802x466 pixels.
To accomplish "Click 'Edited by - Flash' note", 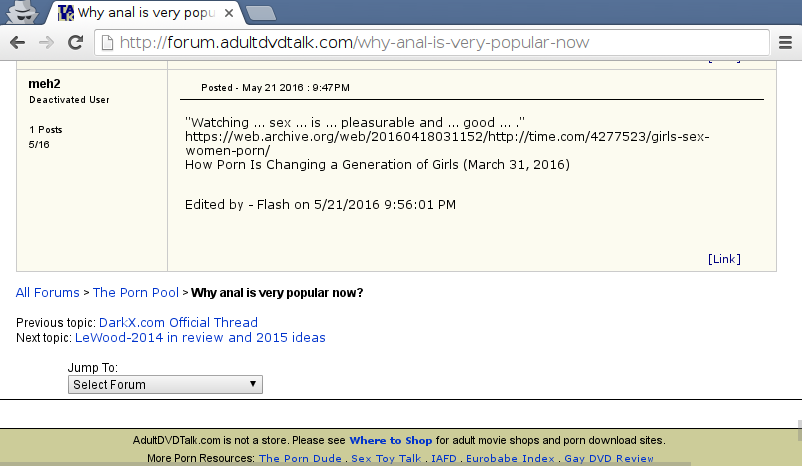I will click(x=320, y=205).
